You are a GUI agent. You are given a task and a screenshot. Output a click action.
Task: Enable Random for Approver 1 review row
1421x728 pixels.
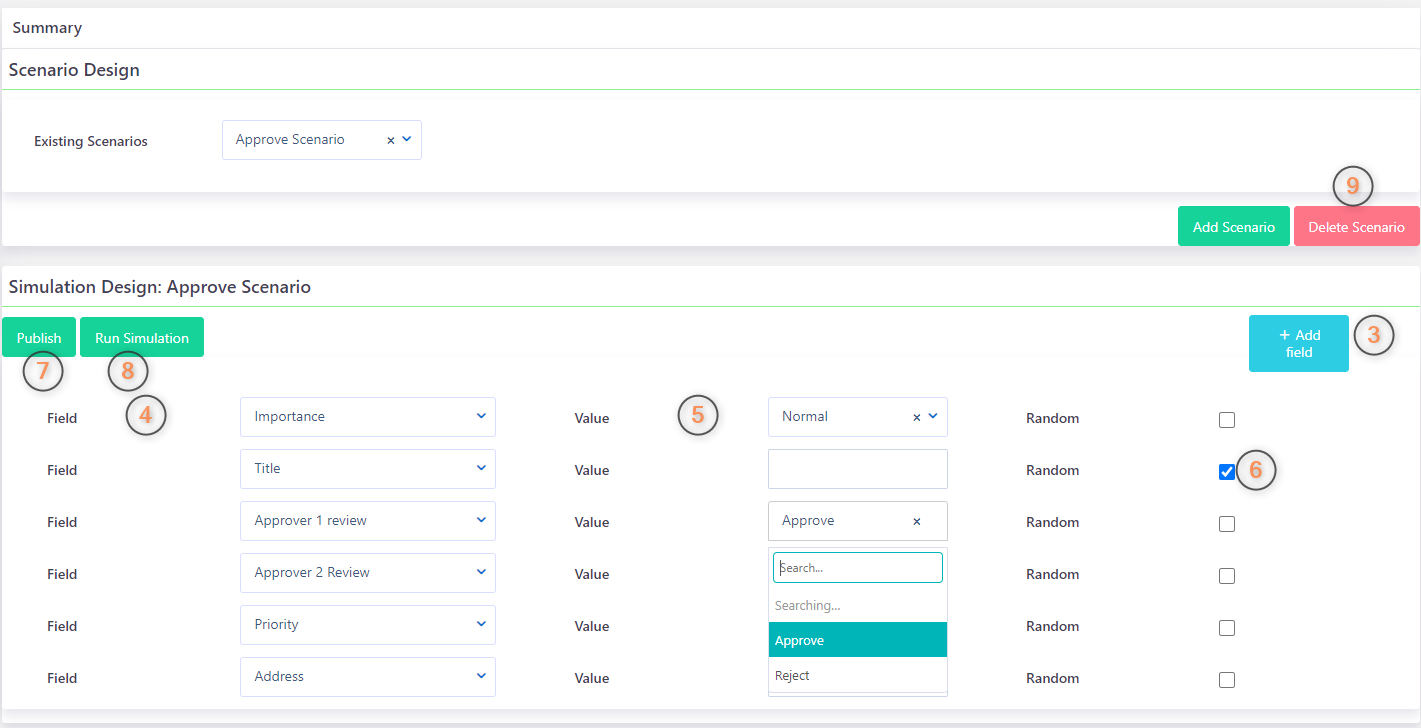click(x=1227, y=524)
